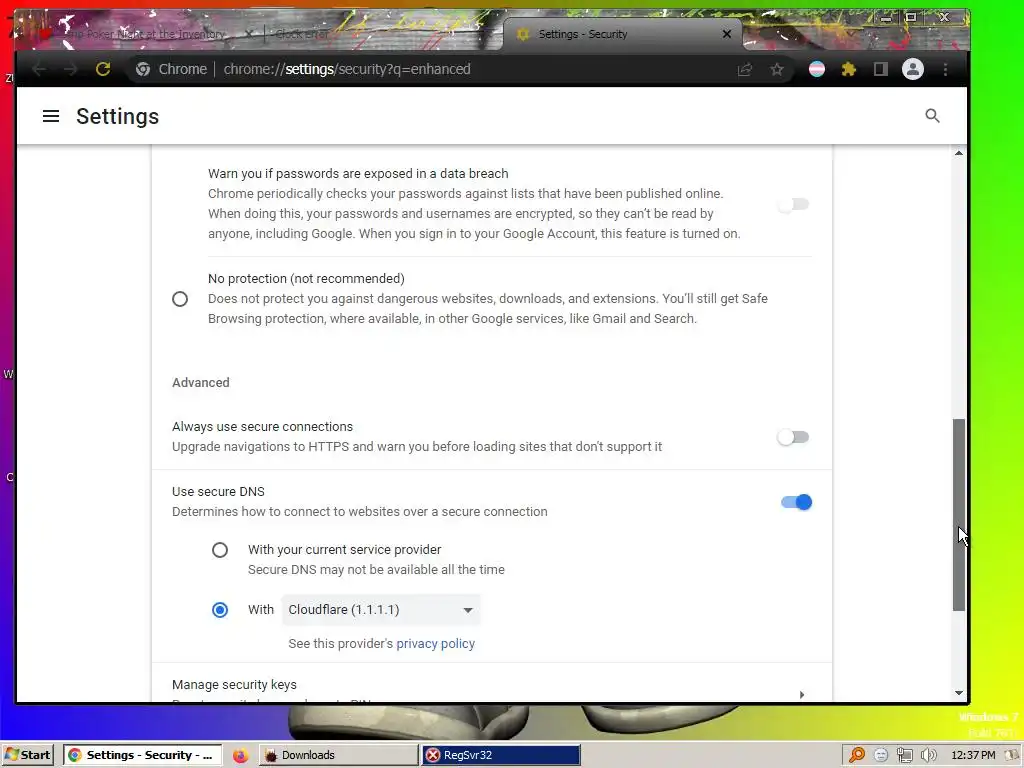Click the 'Manage security keys' label
The width and height of the screenshot is (1024, 768).
234,684
